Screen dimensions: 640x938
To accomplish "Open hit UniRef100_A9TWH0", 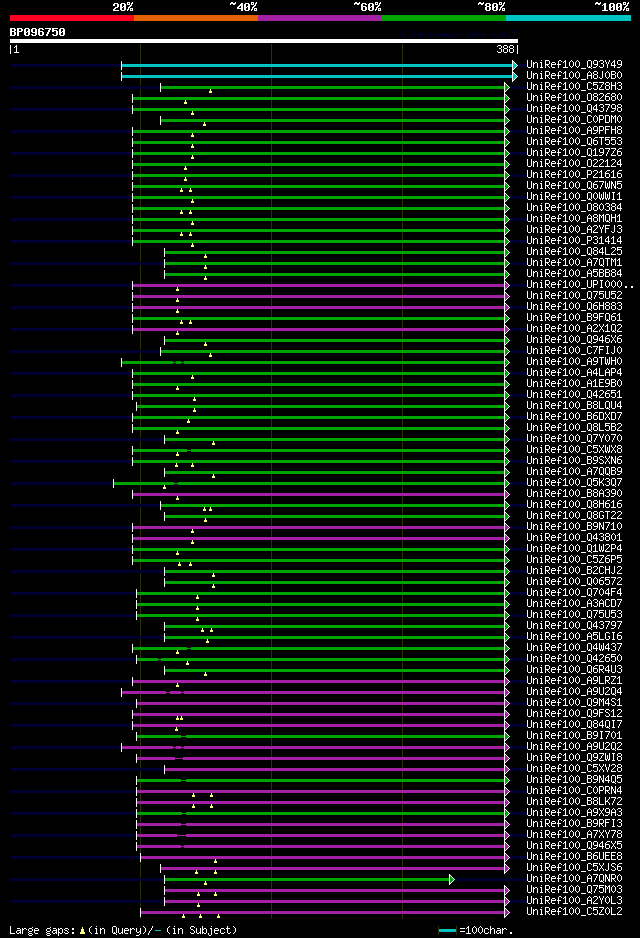I will 574,361.
